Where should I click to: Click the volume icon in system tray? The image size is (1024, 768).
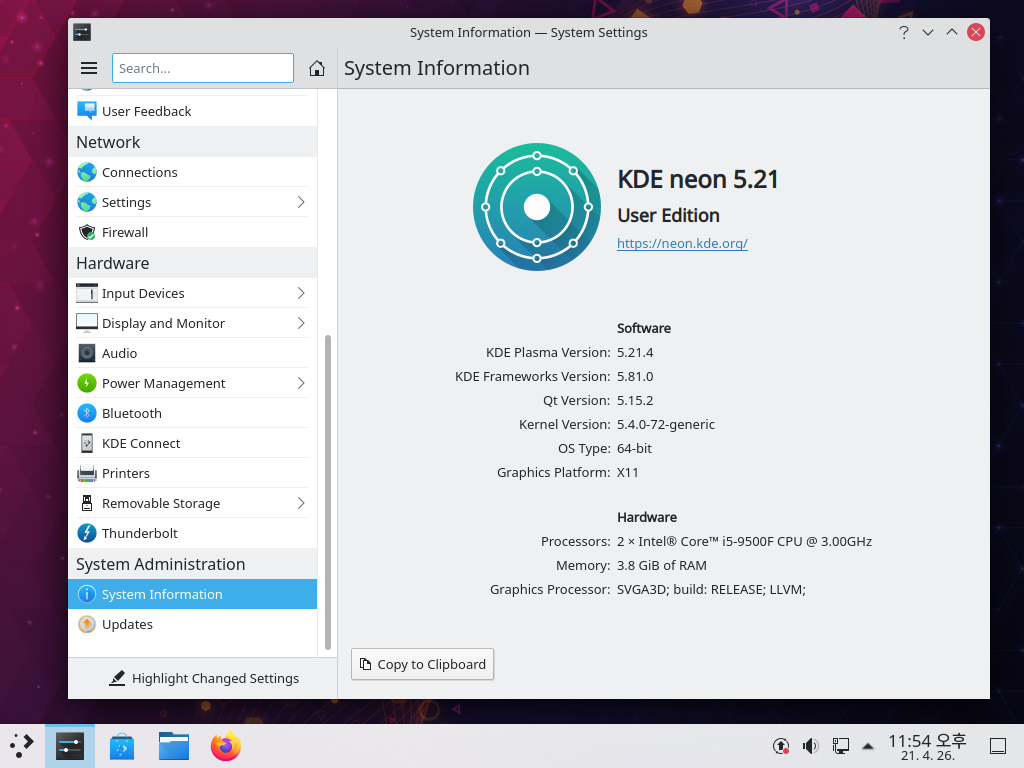810,746
